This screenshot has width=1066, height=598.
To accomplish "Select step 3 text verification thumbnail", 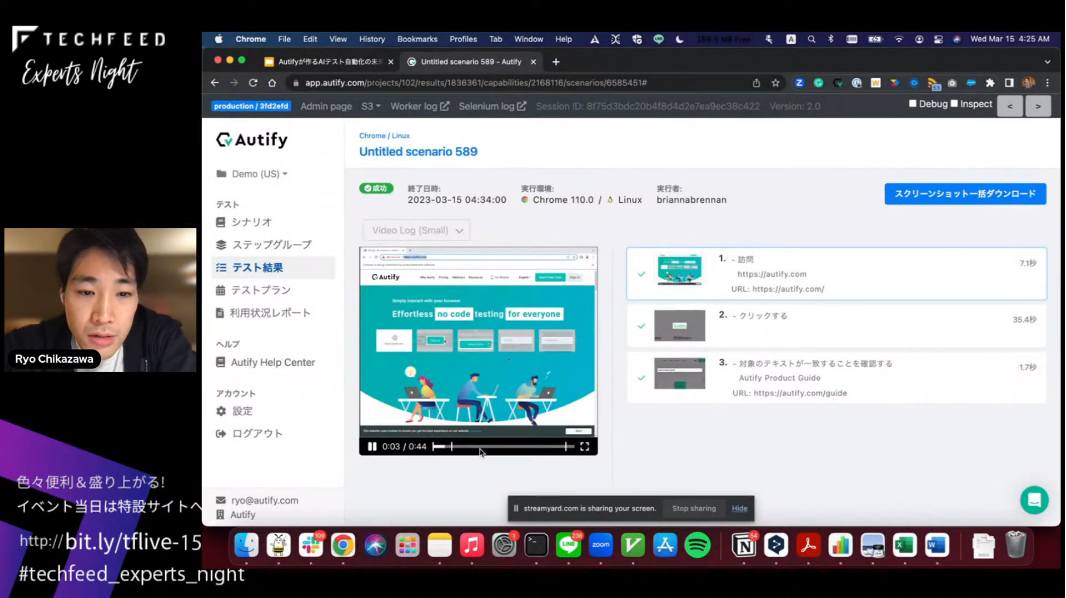I will click(679, 374).
